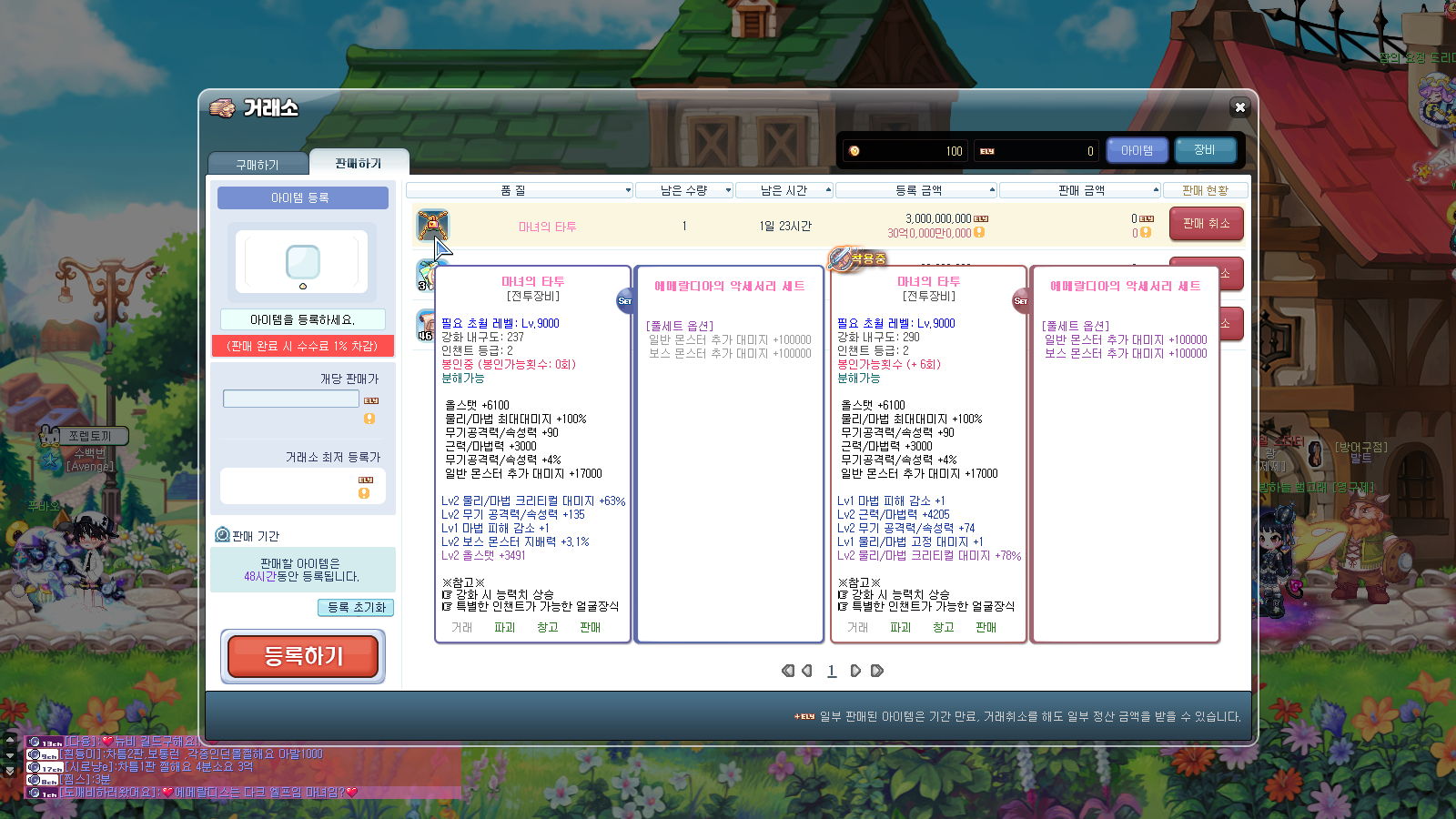Reset the form with 등록 초기화
Image resolution: width=1456 pixels, height=819 pixels.
point(356,607)
